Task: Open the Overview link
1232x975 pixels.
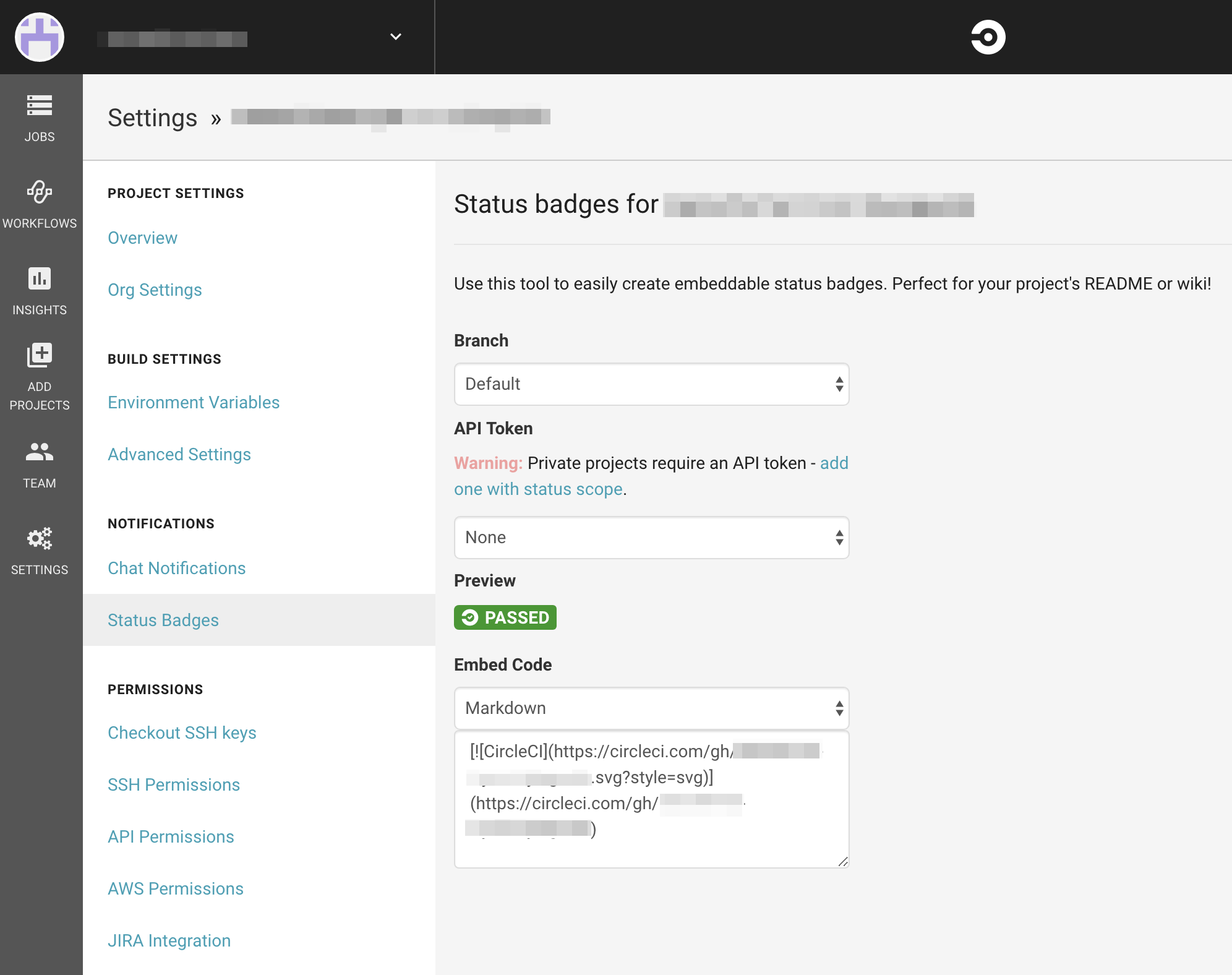Action: (142, 238)
